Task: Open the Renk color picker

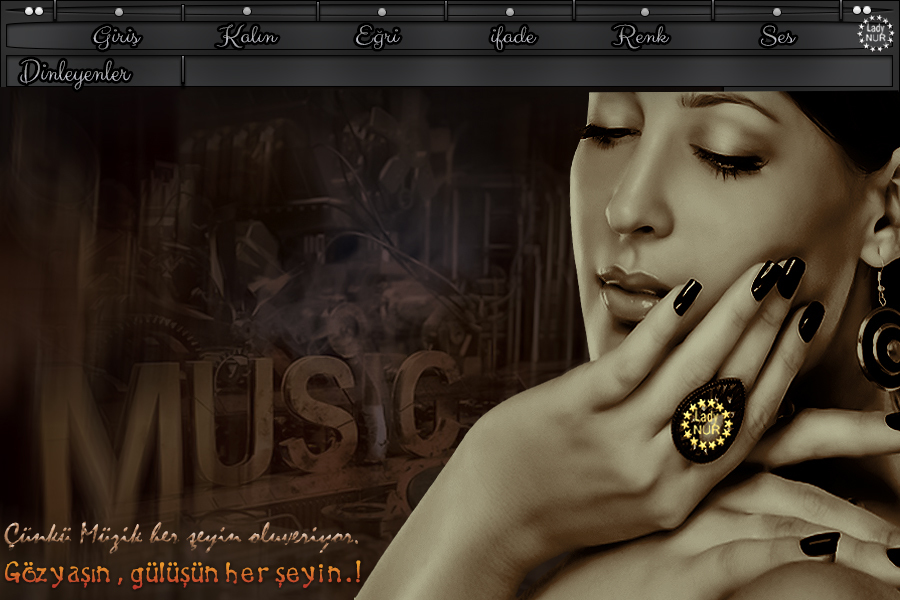Action: click(x=640, y=38)
